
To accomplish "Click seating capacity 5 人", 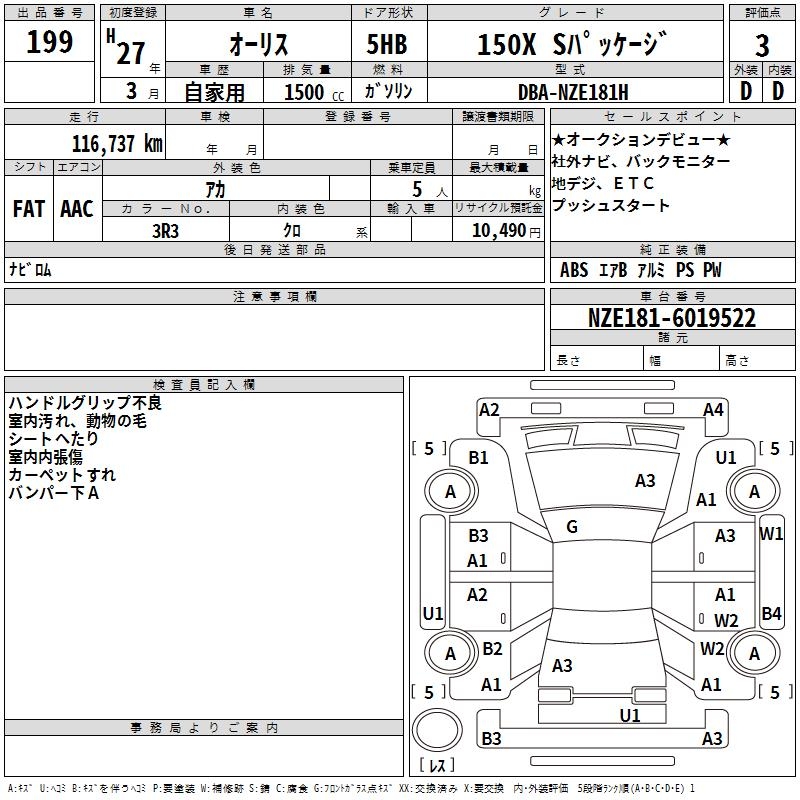I will click(429, 189).
